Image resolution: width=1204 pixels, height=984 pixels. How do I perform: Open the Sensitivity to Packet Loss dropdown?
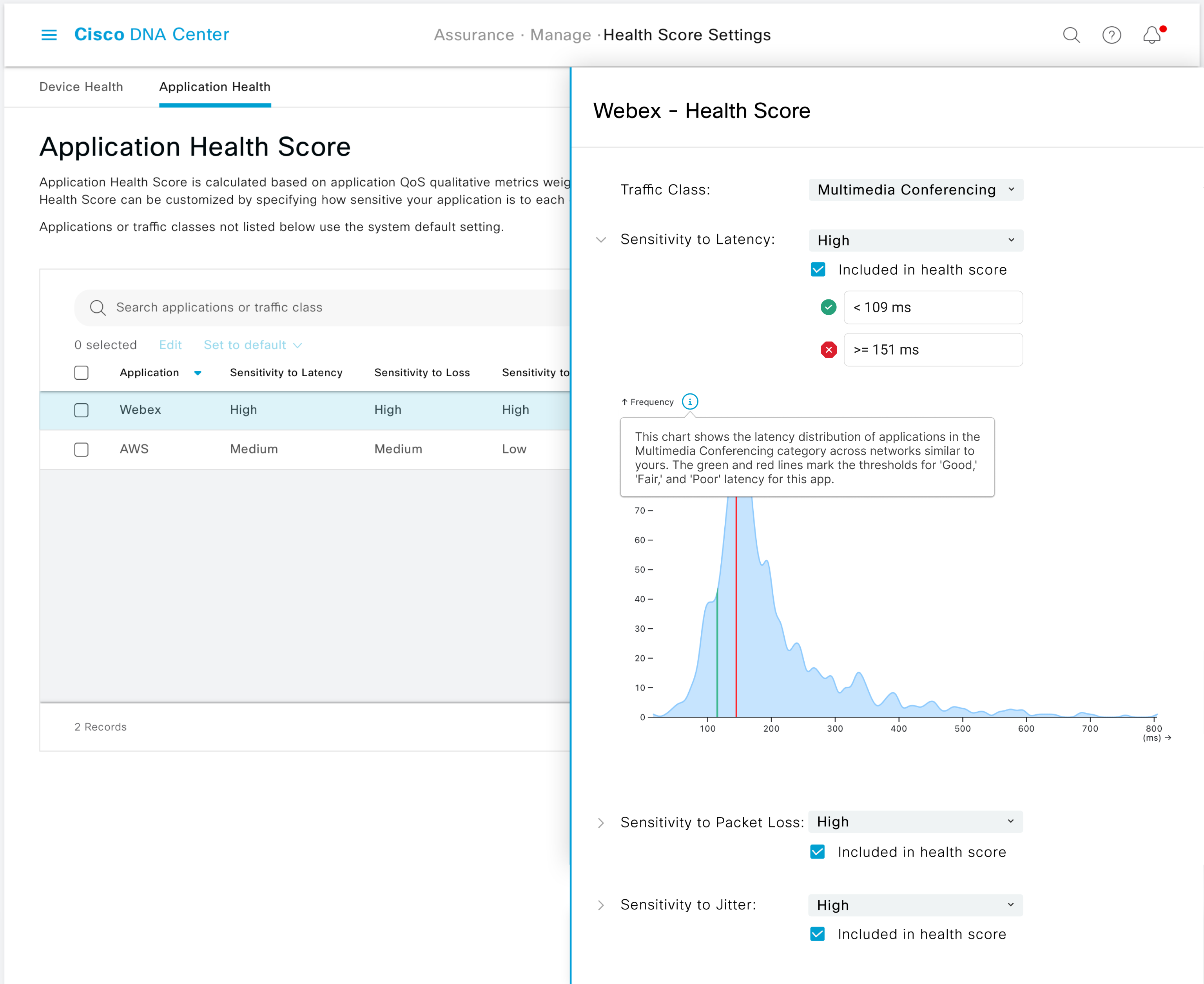916,822
